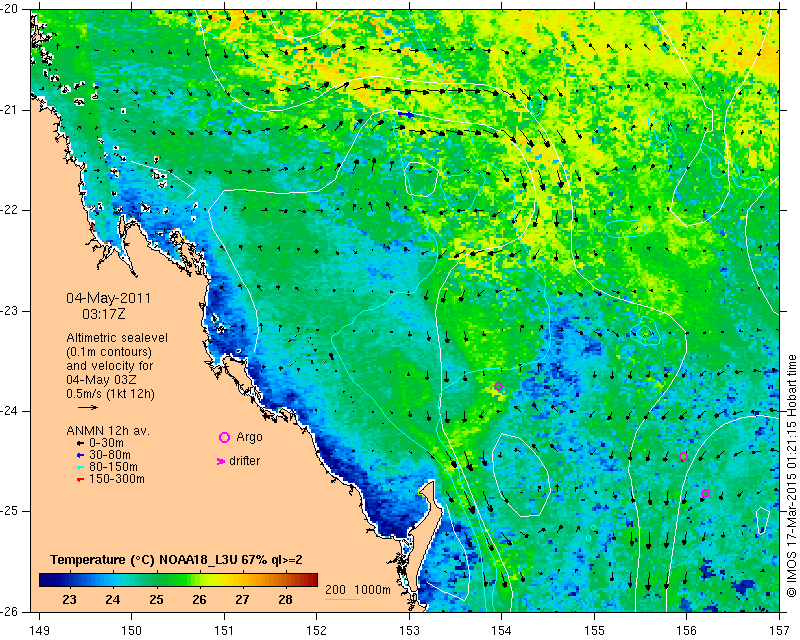This screenshot has height=640, width=800.
Task: Click the latitude axis label '-25'
Action: [x=10, y=511]
